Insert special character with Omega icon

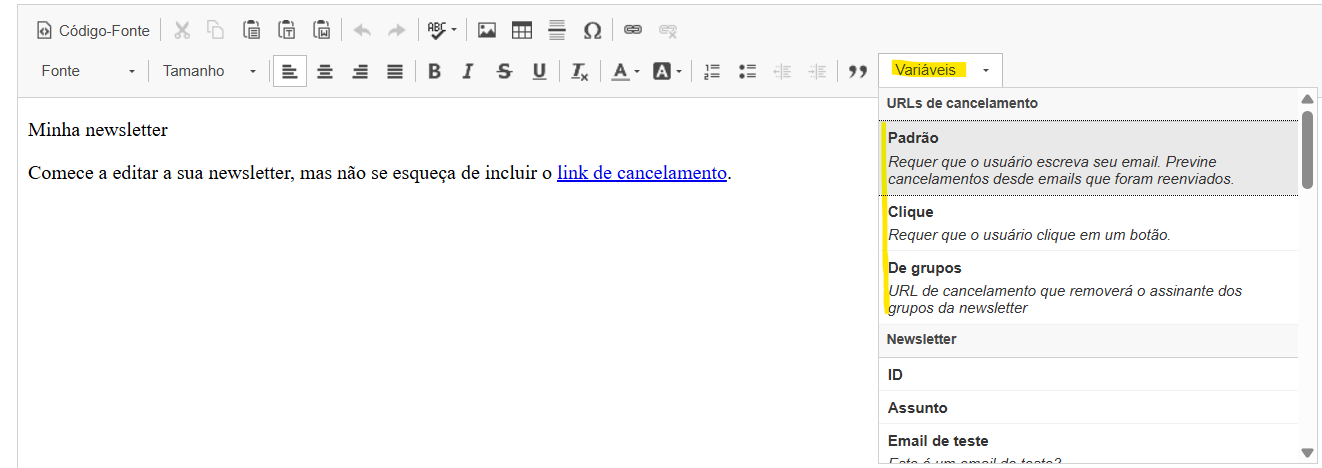[x=592, y=30]
